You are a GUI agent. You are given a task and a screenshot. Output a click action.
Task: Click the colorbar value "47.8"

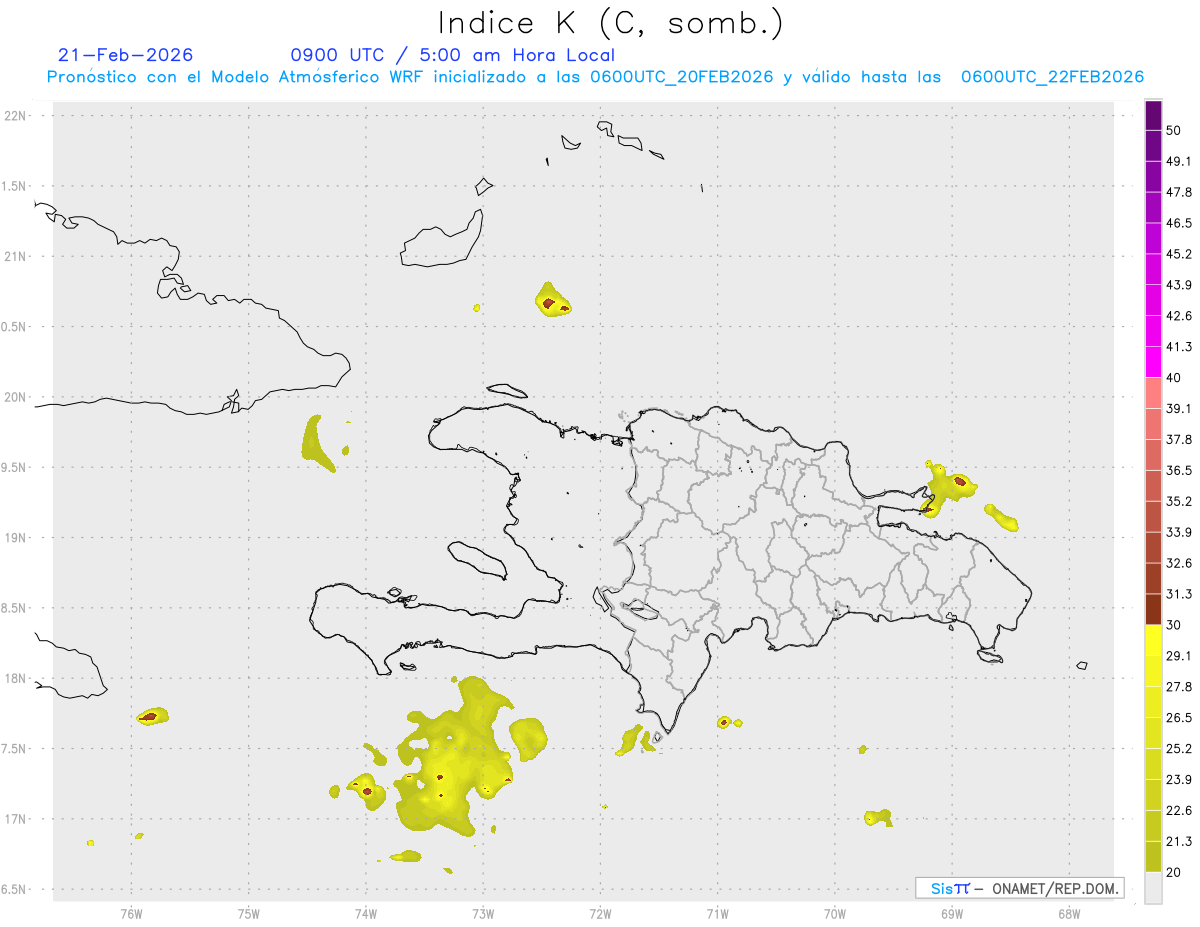click(x=1179, y=192)
